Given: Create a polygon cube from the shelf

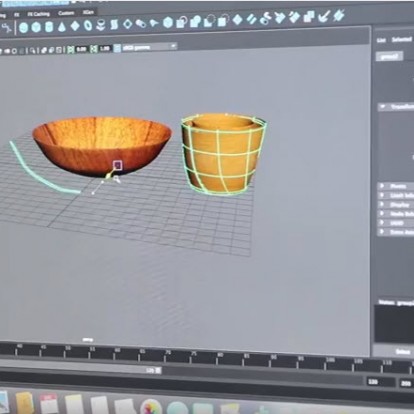Looking at the screenshot, I should [x=36, y=27].
